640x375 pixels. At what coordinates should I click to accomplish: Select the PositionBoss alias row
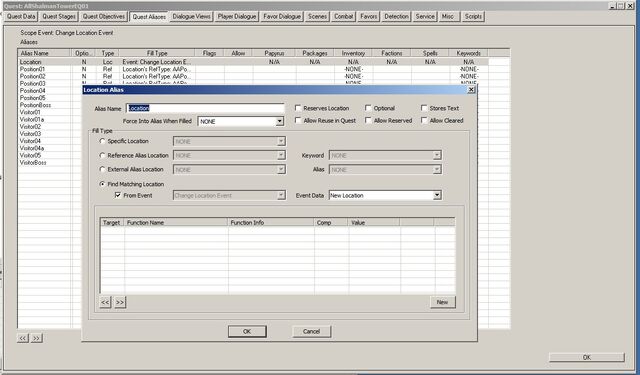36,105
